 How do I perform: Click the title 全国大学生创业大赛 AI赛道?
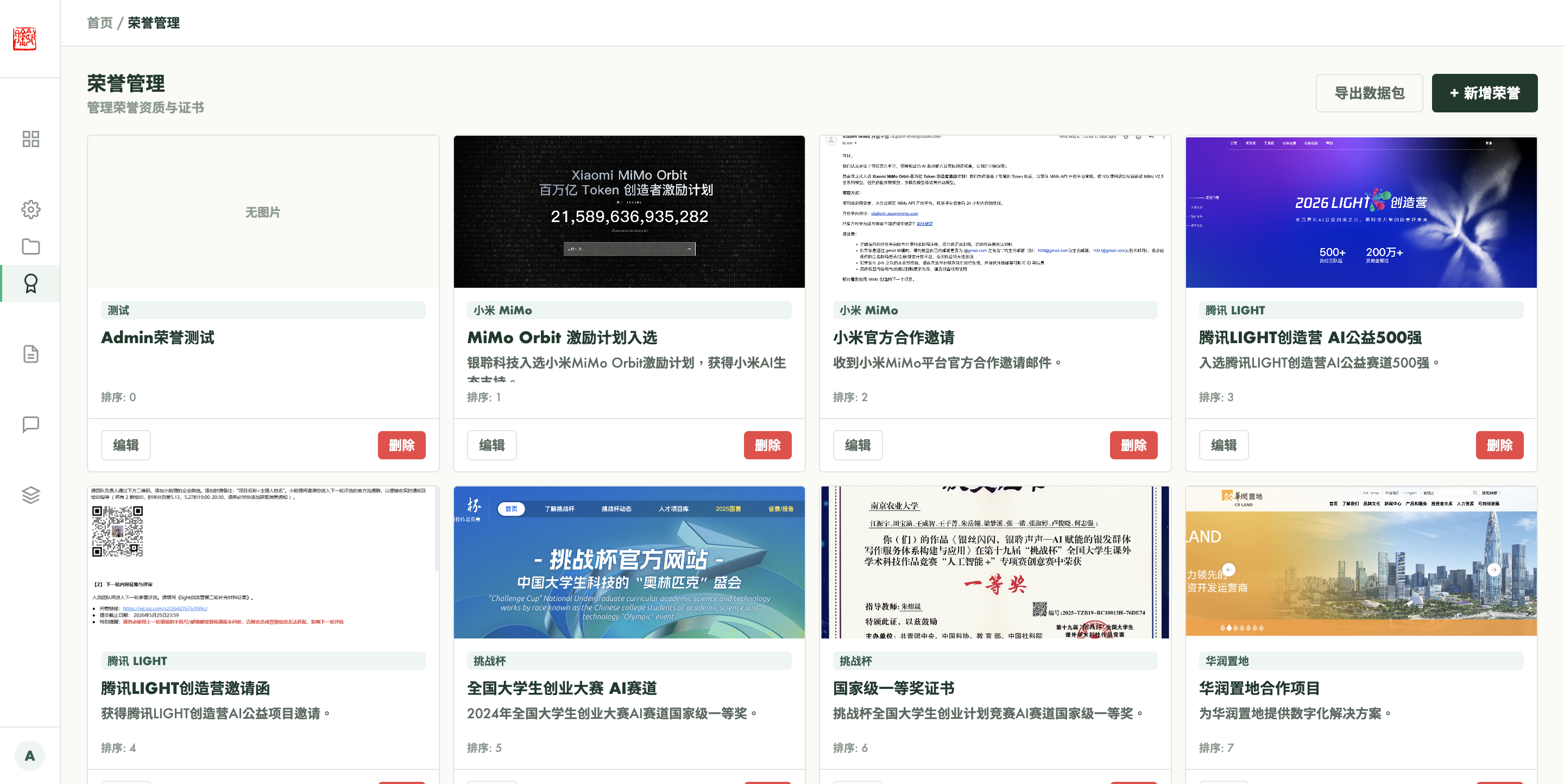click(x=562, y=688)
